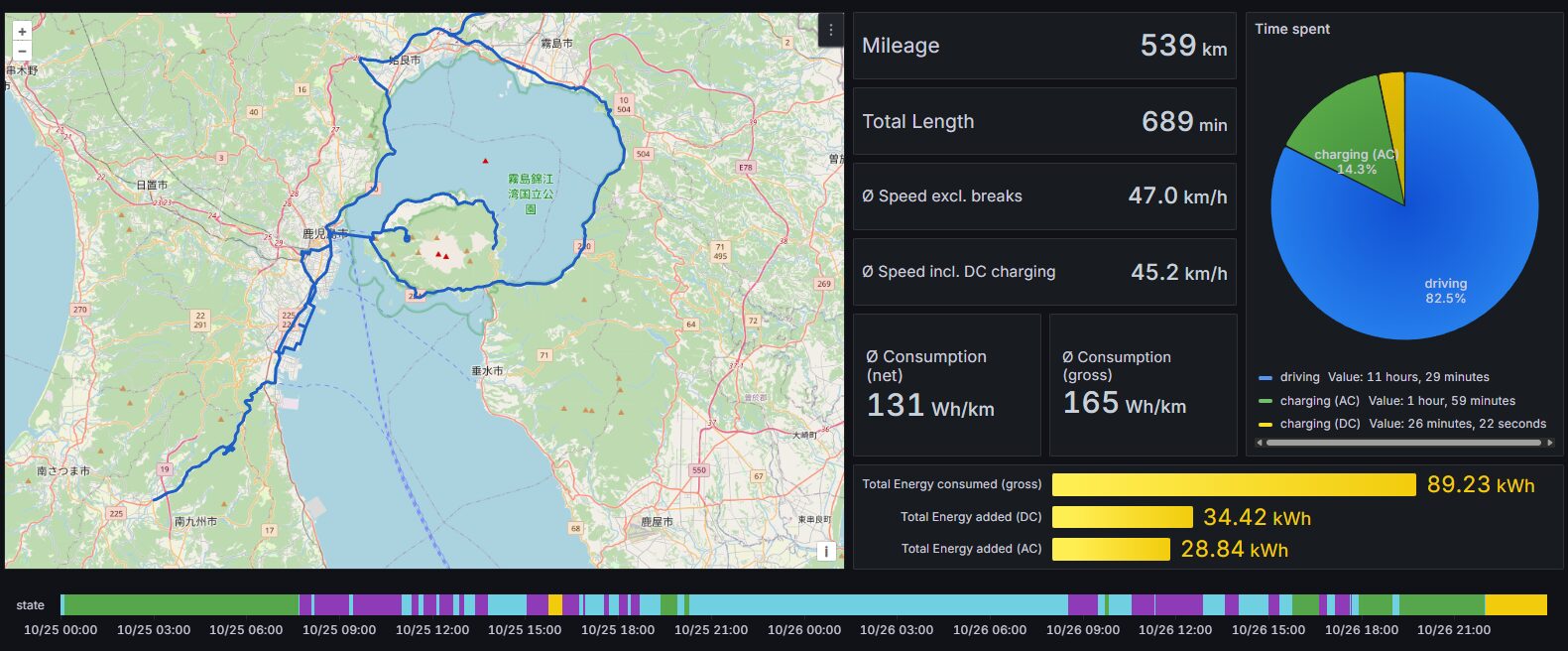Show map attribution info button
1568x651 pixels.
point(825,552)
